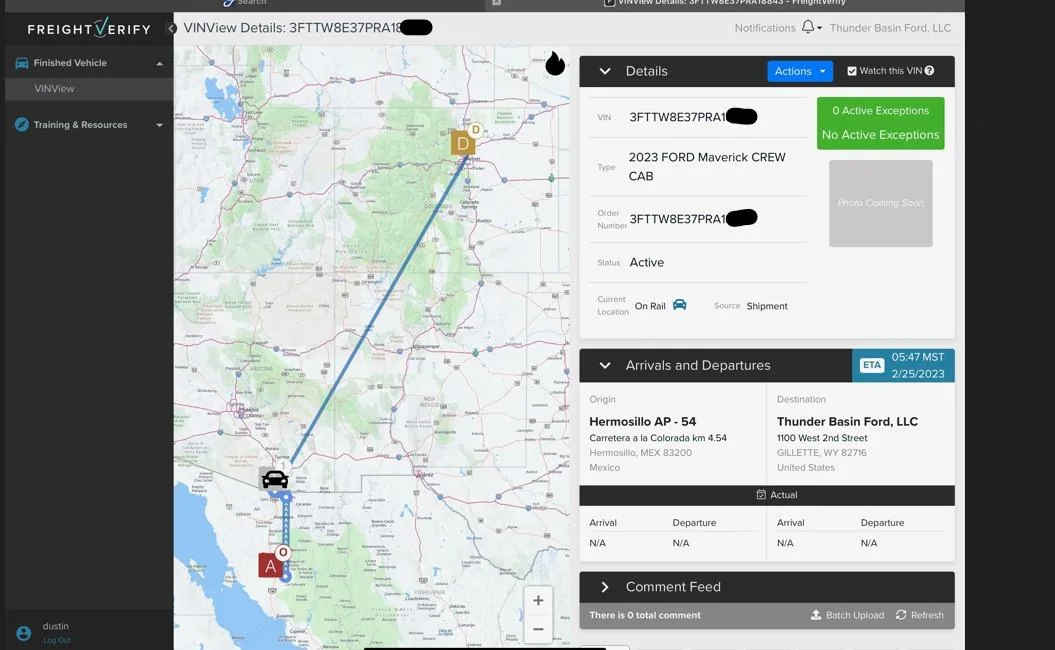The width and height of the screenshot is (1055, 650).
Task: Click the ETA 05:47 MST 2/25/2023 box
Action: [x=903, y=365]
